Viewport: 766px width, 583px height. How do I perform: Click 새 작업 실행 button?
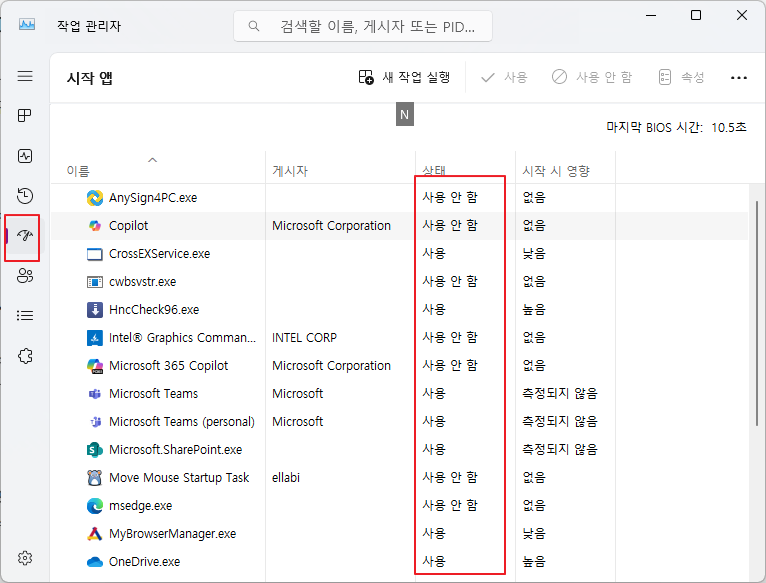404,77
